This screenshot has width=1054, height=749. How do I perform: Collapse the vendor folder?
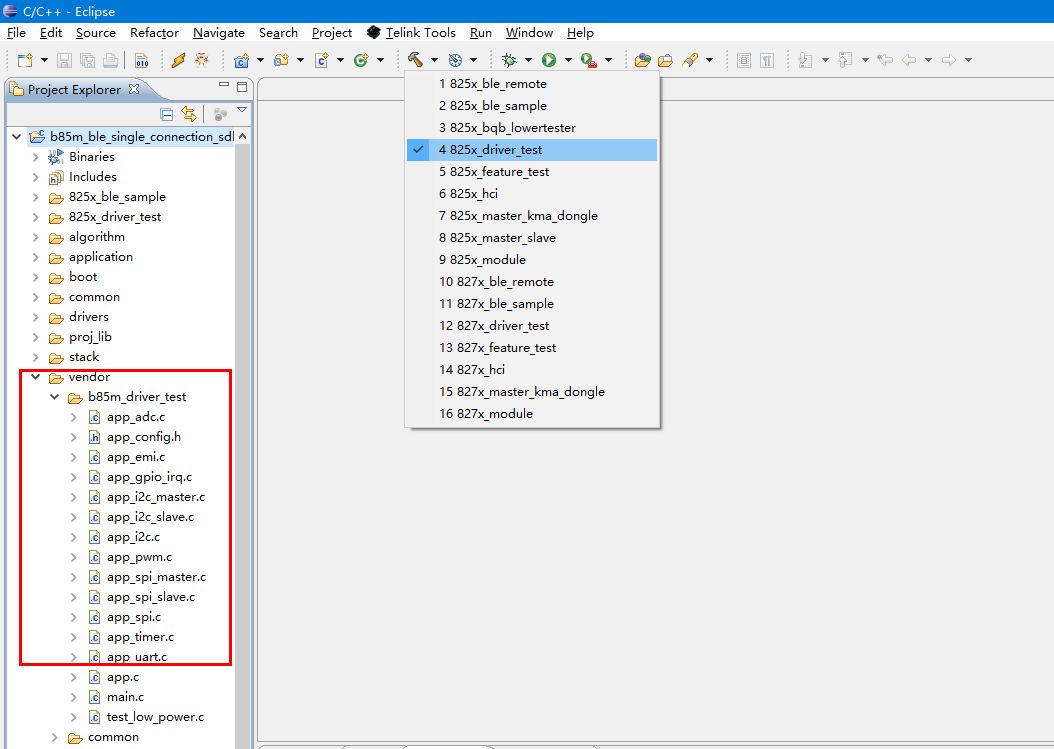pos(36,377)
